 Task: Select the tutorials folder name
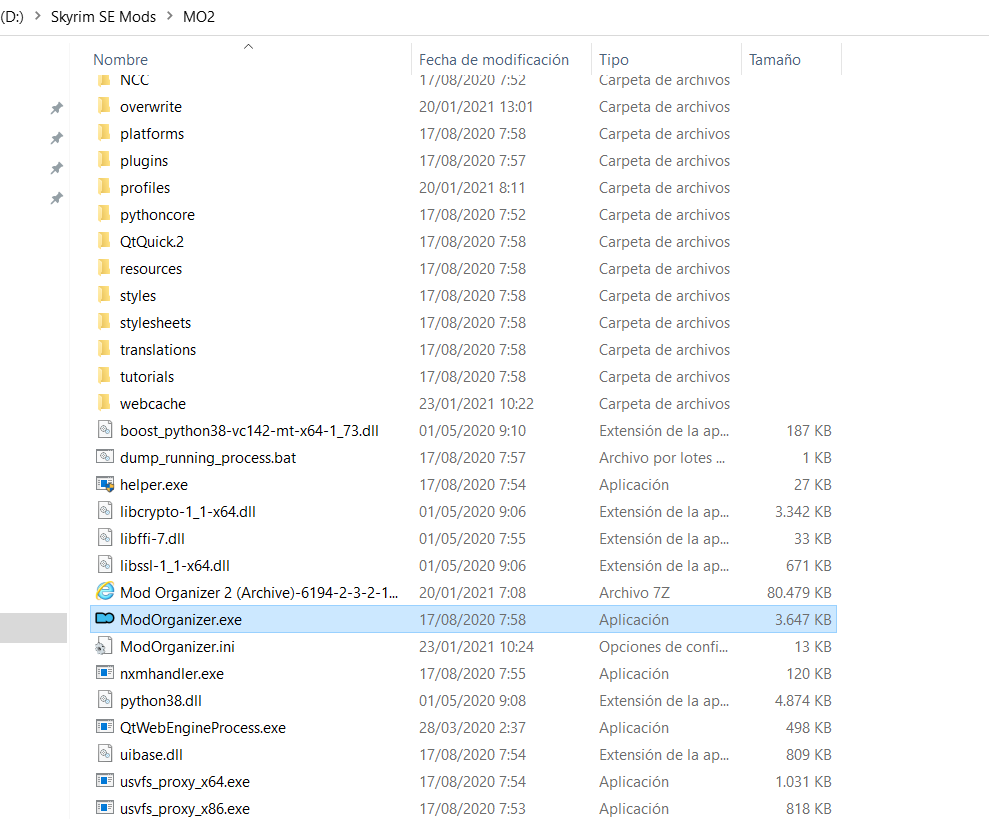pyautogui.click(x=147, y=377)
